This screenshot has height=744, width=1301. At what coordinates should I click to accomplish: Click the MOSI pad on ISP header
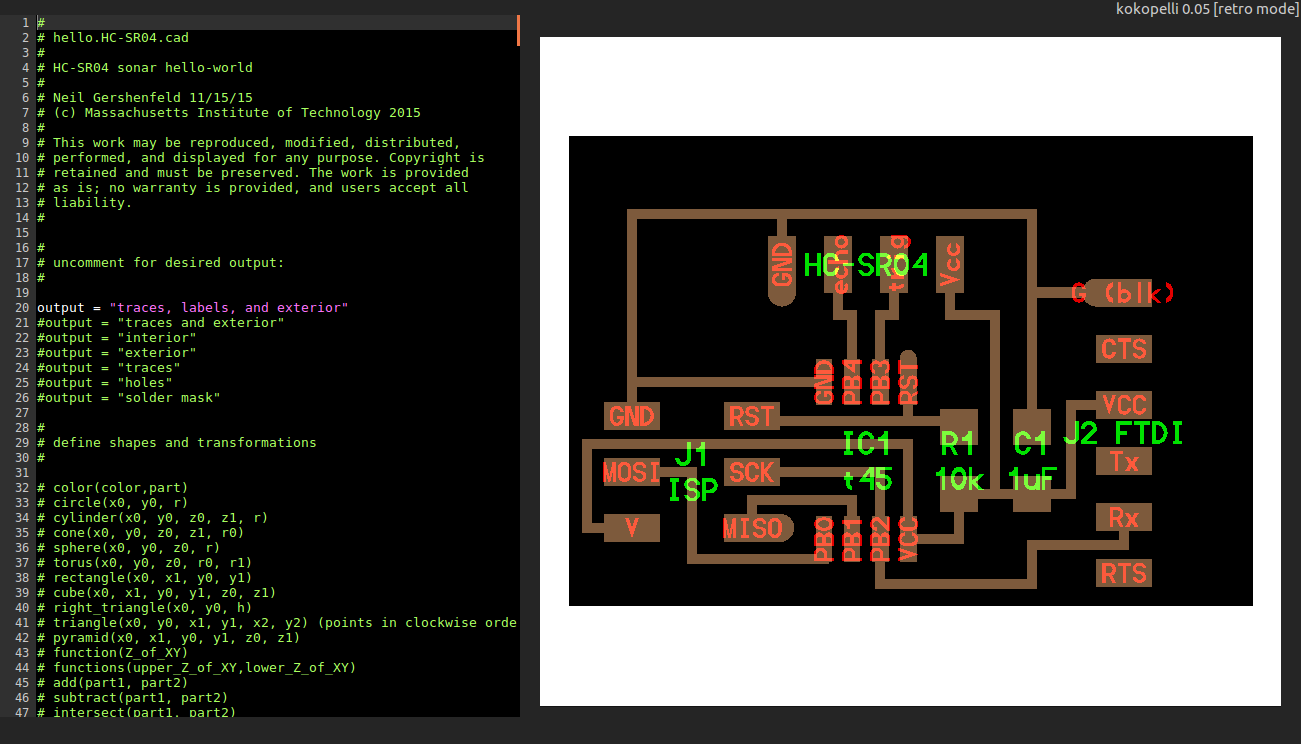point(632,471)
